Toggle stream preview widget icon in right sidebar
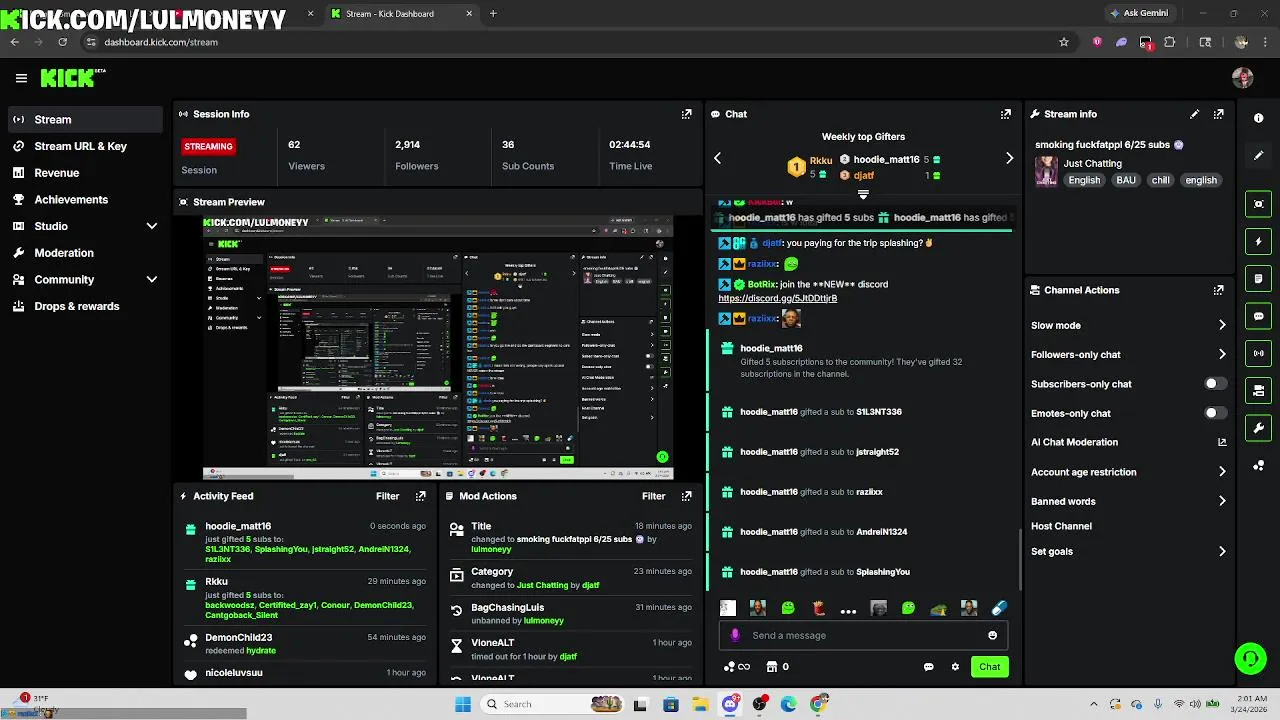 [1259, 204]
